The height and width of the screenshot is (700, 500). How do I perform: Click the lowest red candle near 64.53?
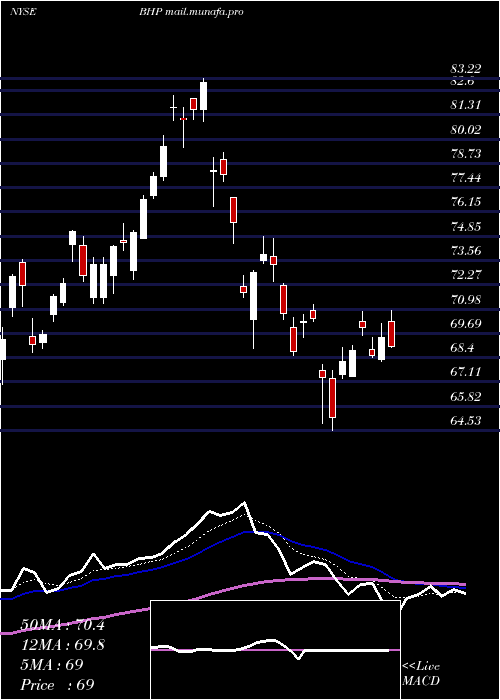pyautogui.click(x=332, y=398)
